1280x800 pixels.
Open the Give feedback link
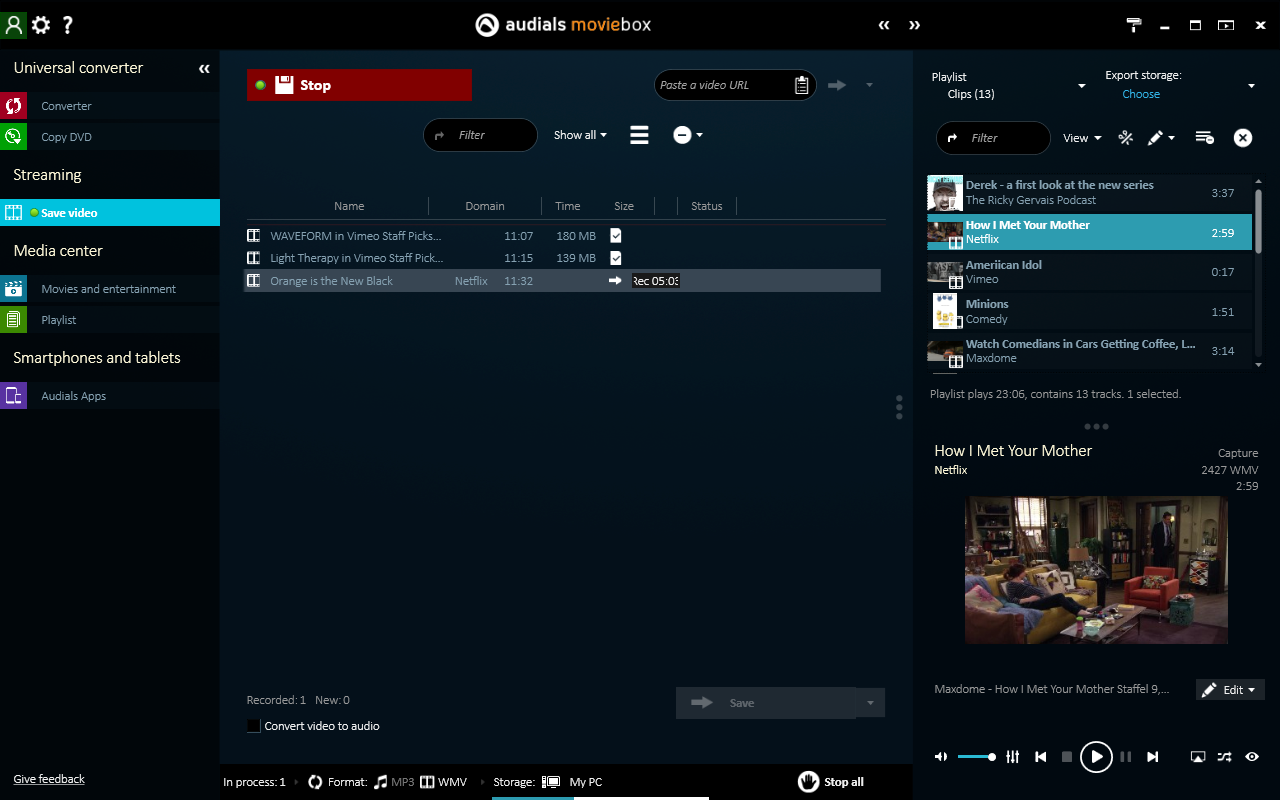click(x=49, y=779)
